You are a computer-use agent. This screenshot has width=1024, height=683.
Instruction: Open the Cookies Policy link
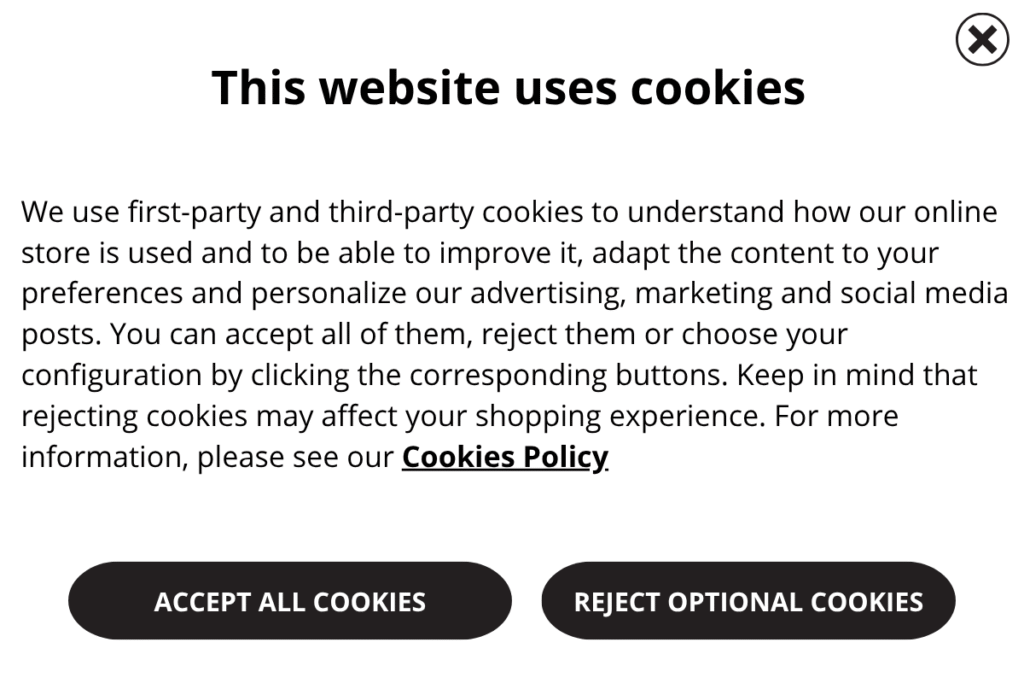coord(505,457)
